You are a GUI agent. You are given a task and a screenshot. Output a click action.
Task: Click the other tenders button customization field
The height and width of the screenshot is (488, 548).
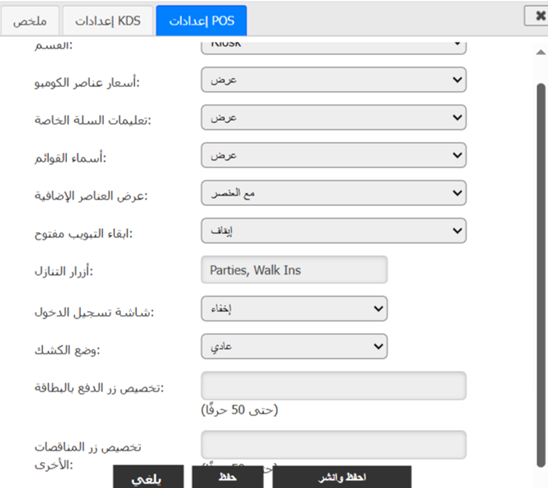click(334, 445)
